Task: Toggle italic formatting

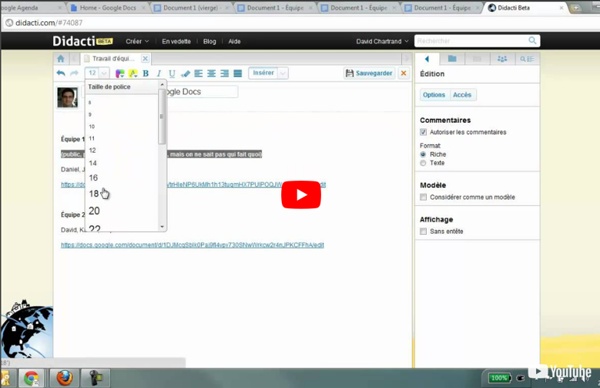Action: point(159,73)
